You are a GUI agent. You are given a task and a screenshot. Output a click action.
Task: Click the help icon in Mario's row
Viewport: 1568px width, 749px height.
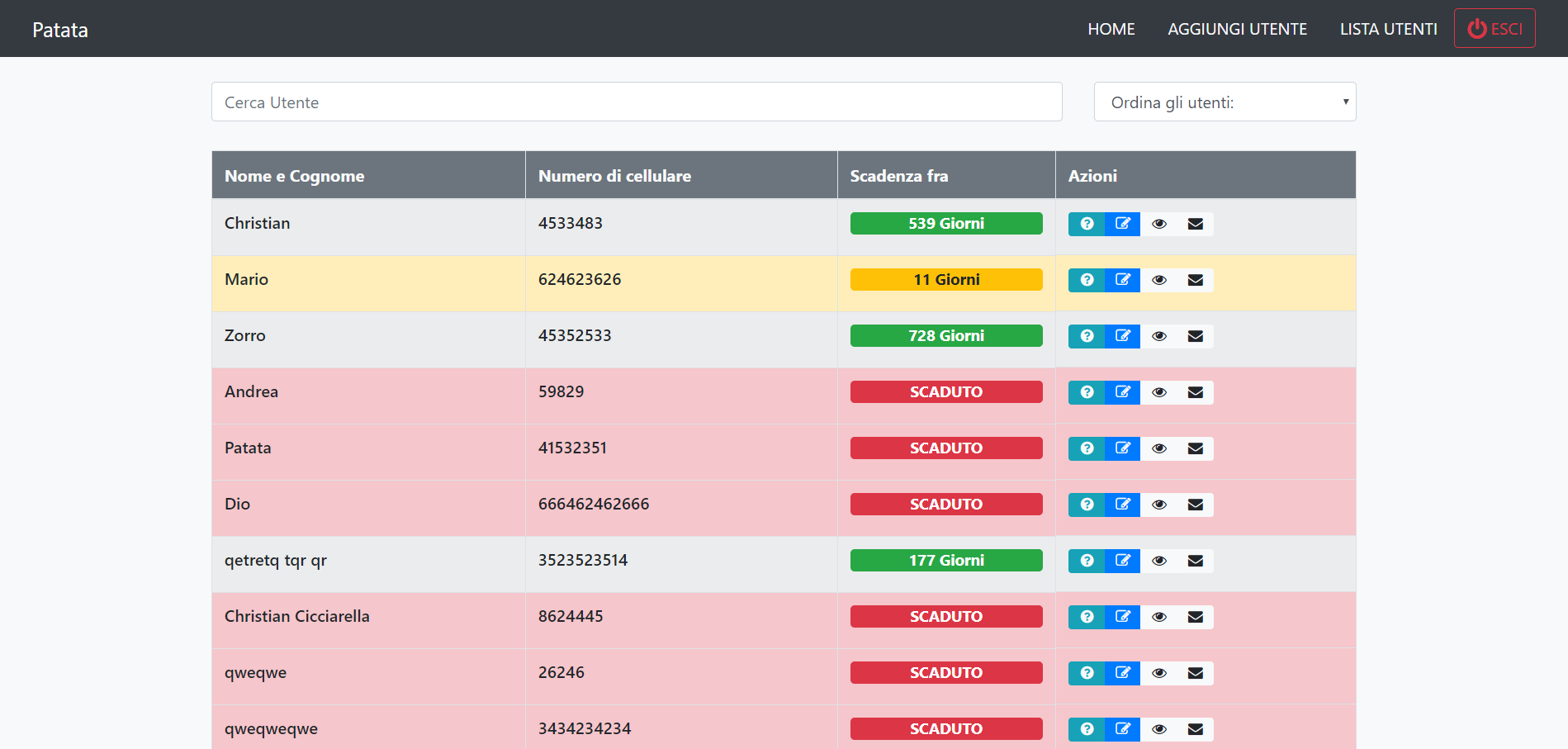(x=1087, y=280)
